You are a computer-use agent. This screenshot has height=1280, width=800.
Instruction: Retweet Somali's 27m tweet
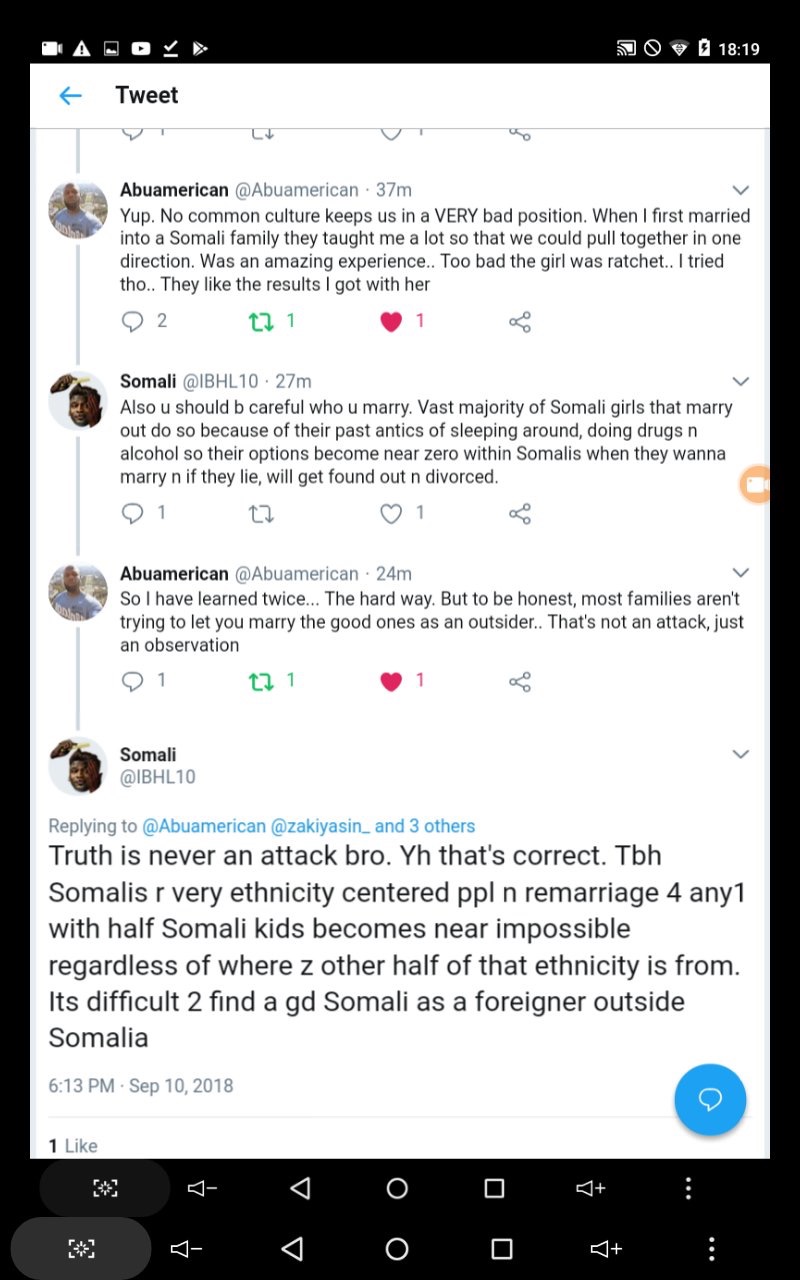pyautogui.click(x=261, y=513)
